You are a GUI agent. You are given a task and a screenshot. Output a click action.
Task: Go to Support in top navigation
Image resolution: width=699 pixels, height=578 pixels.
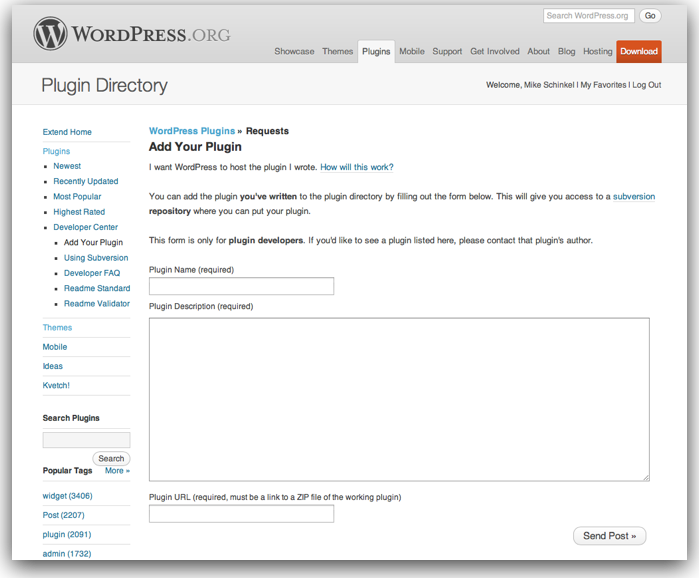[x=447, y=51]
